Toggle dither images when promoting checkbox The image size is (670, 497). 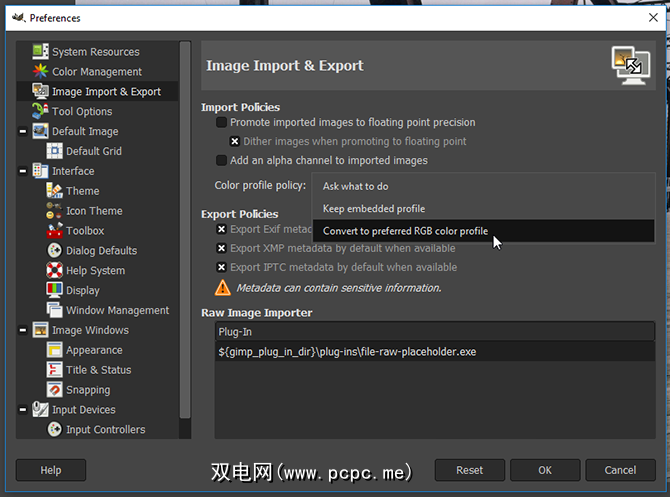pyautogui.click(x=235, y=141)
